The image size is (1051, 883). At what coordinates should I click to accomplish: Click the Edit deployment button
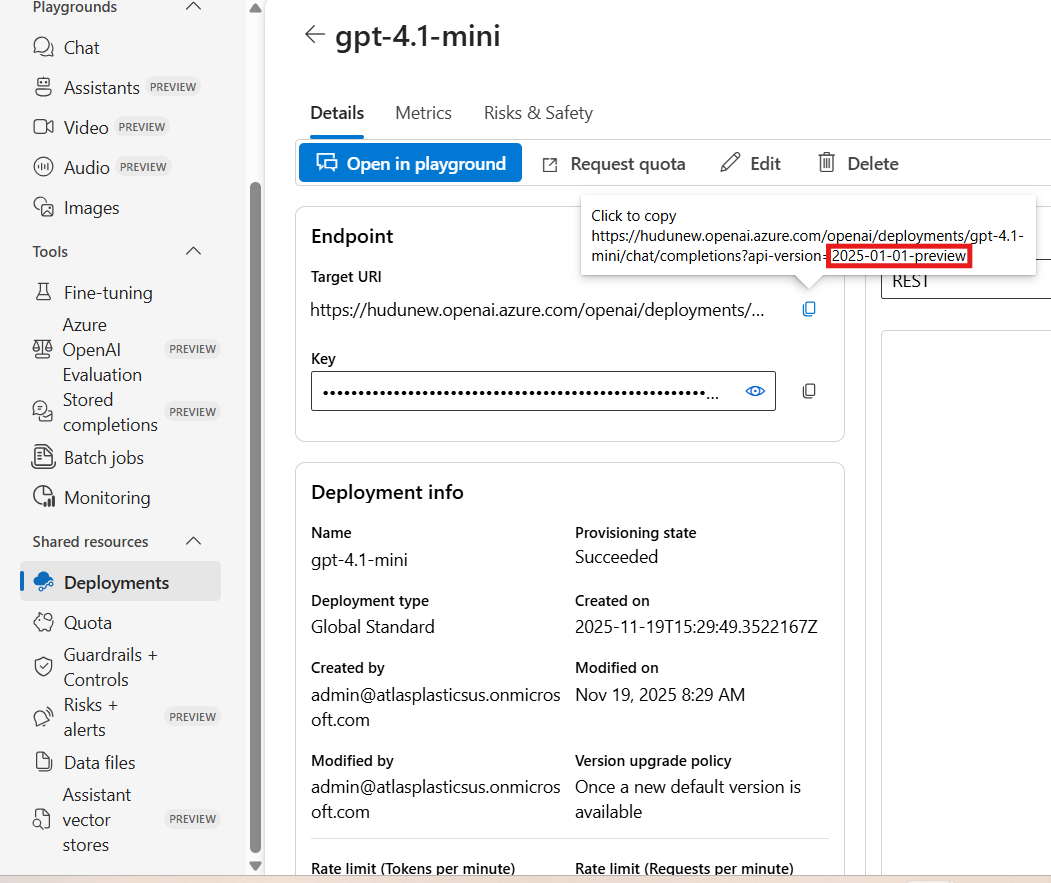click(x=750, y=163)
